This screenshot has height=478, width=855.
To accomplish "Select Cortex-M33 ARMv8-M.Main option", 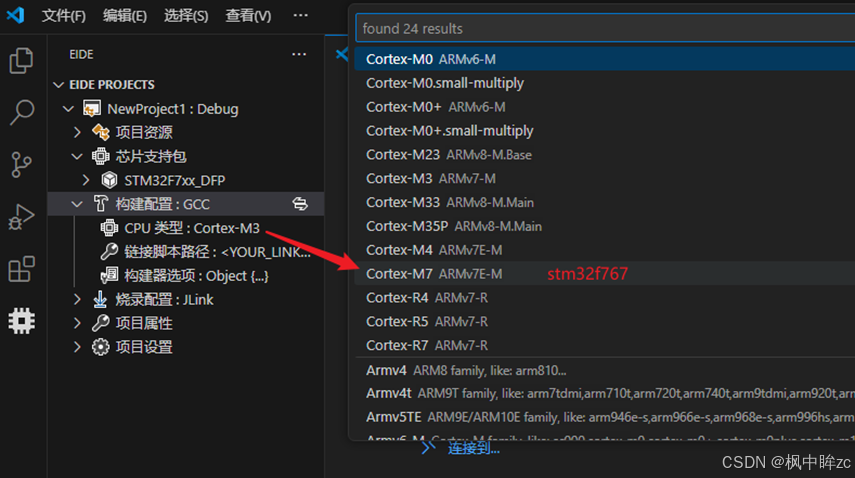I will pyautogui.click(x=605, y=202).
